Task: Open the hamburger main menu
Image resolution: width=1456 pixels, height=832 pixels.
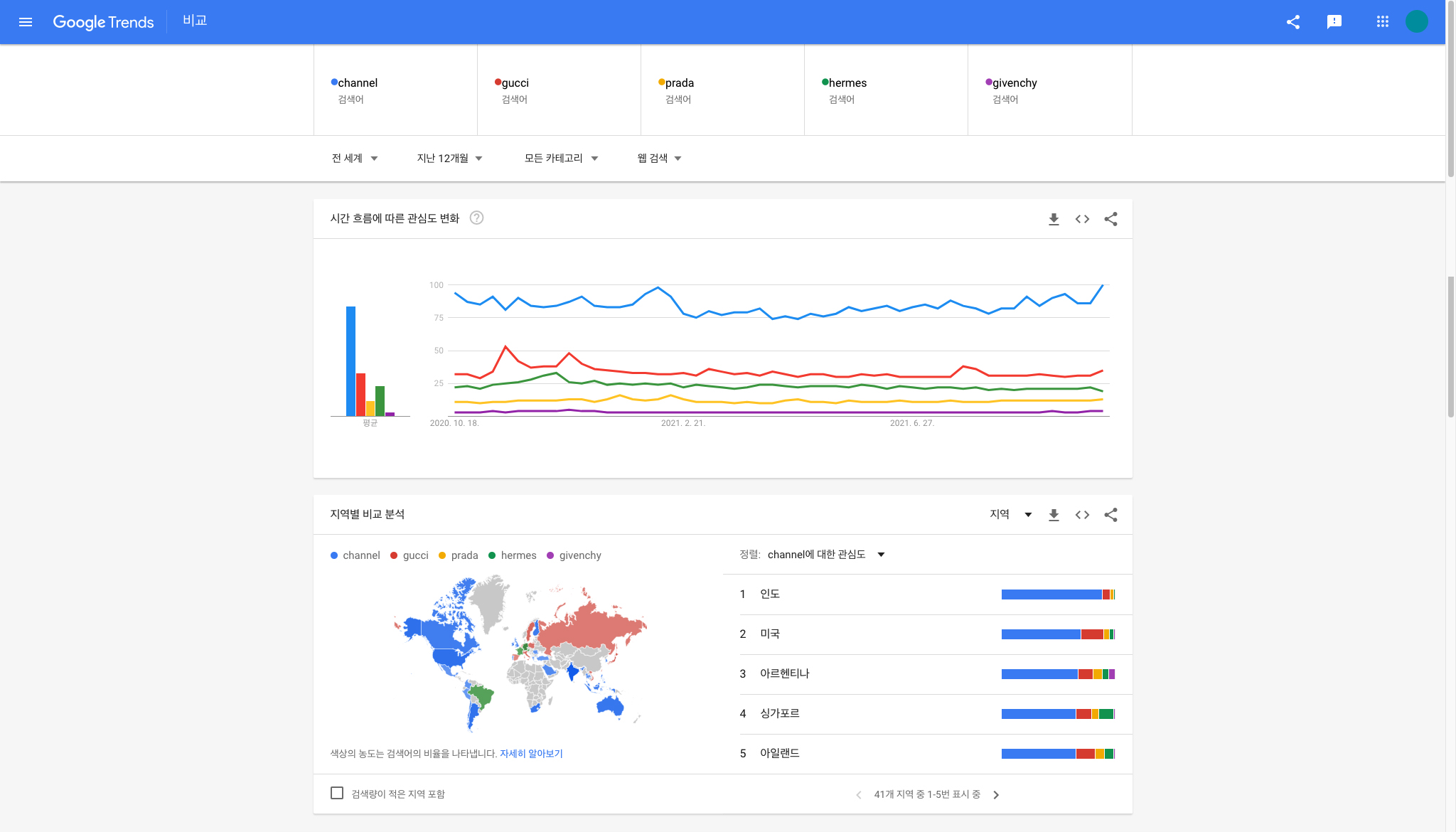Action: point(26,22)
